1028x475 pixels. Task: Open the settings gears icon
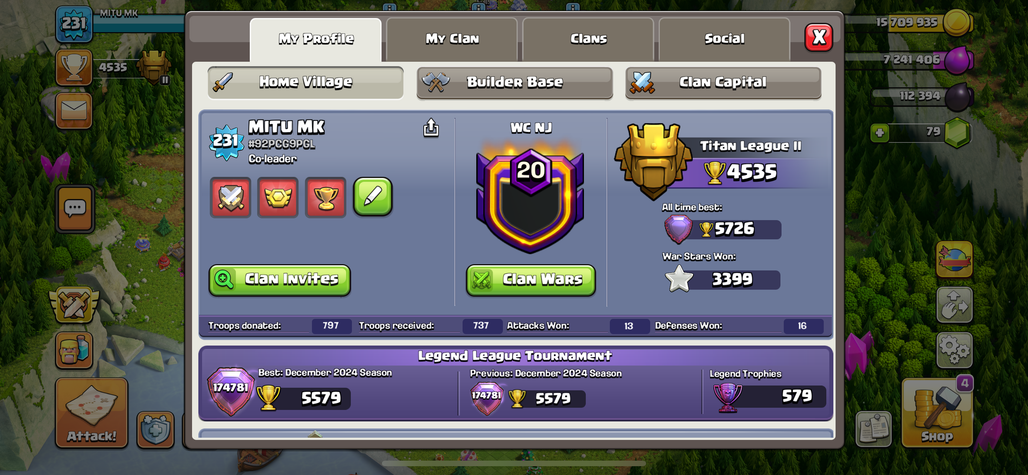click(954, 351)
